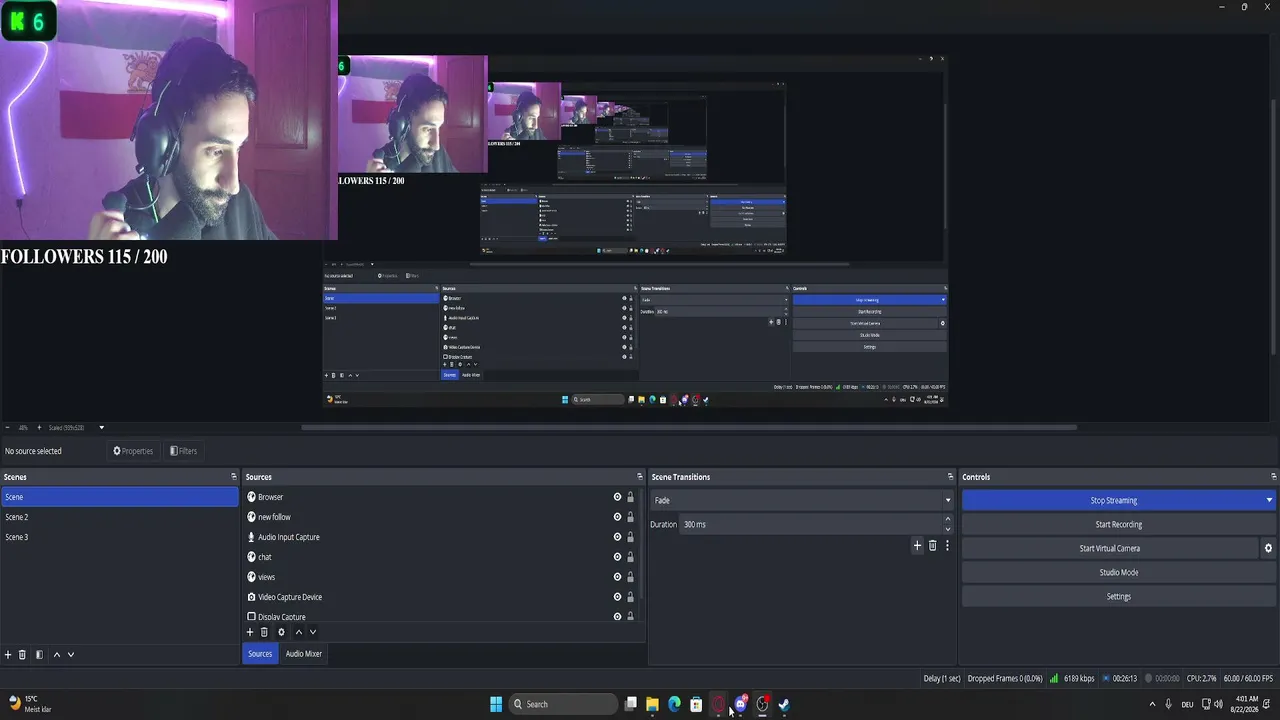The image size is (1280, 720).
Task: Zoom out the preview with the minus icon
Action: coord(8,427)
